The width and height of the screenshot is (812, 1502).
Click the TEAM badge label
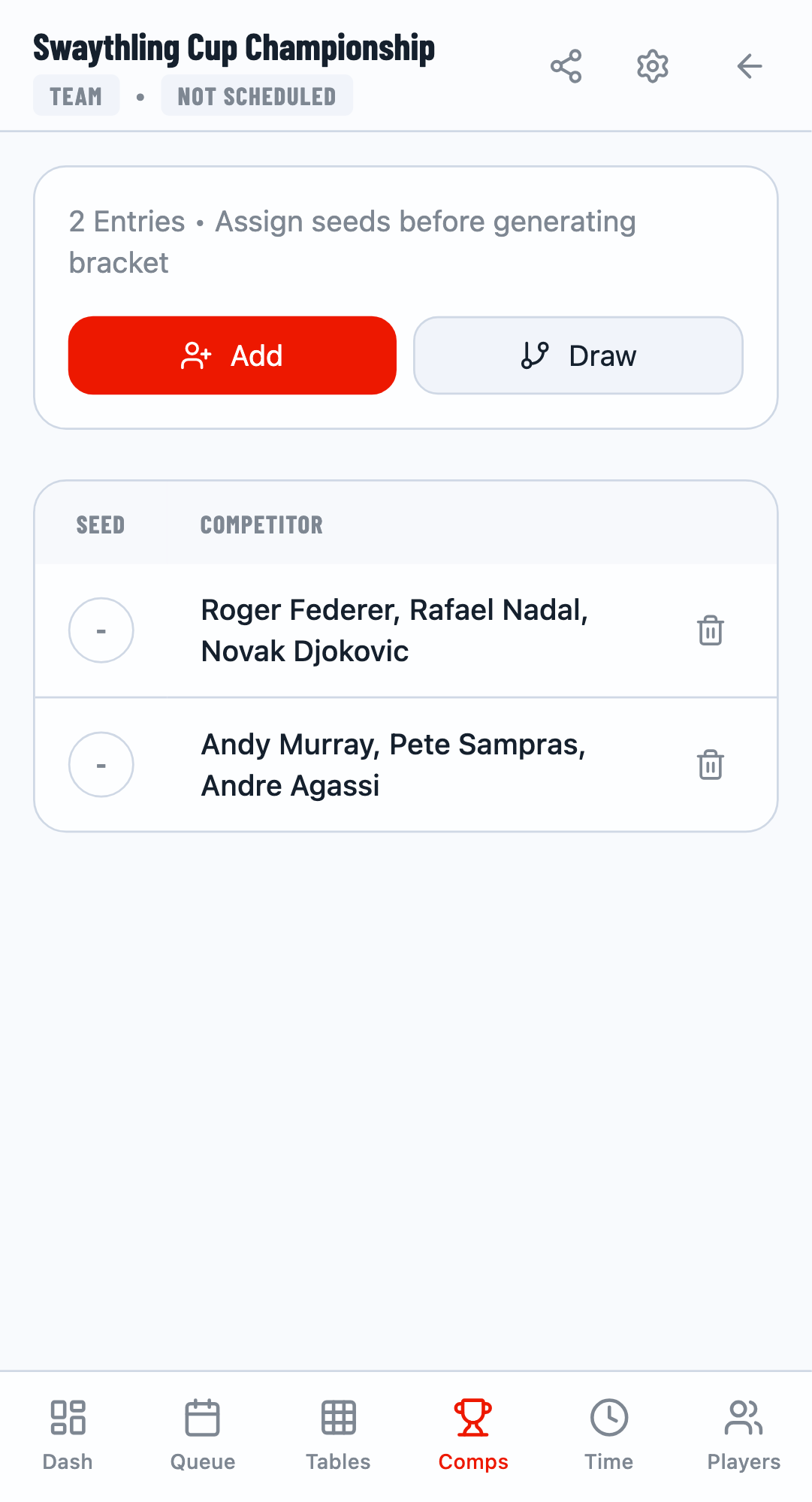(76, 96)
